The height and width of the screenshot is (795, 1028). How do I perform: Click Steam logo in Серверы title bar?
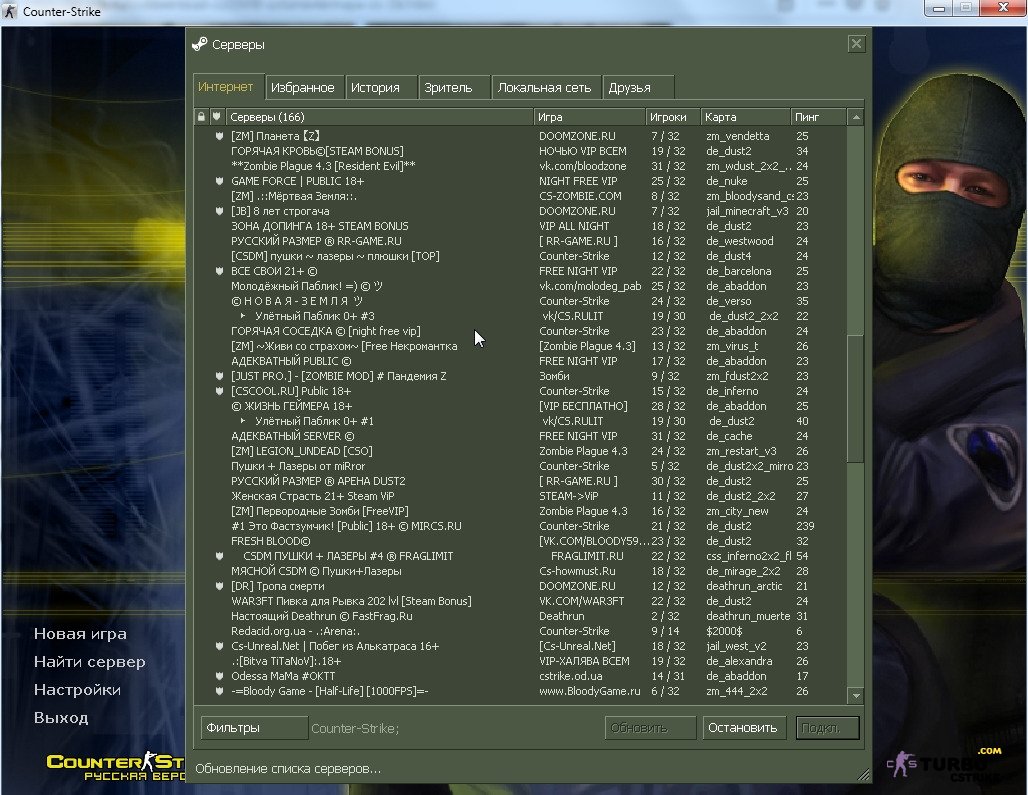tap(199, 45)
